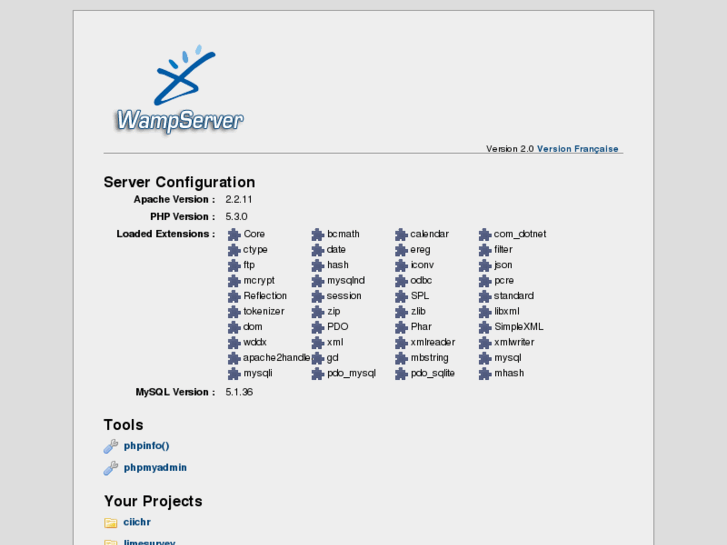The image size is (727, 545).
Task: Click the puzzle icon beside Phar
Action: click(401, 327)
